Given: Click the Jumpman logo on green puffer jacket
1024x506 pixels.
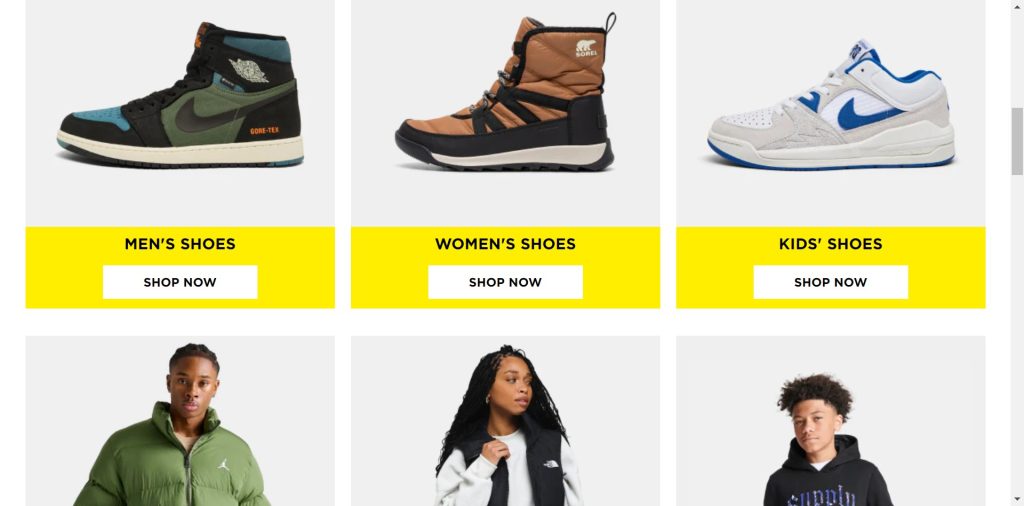Looking at the screenshot, I should coord(224,464).
